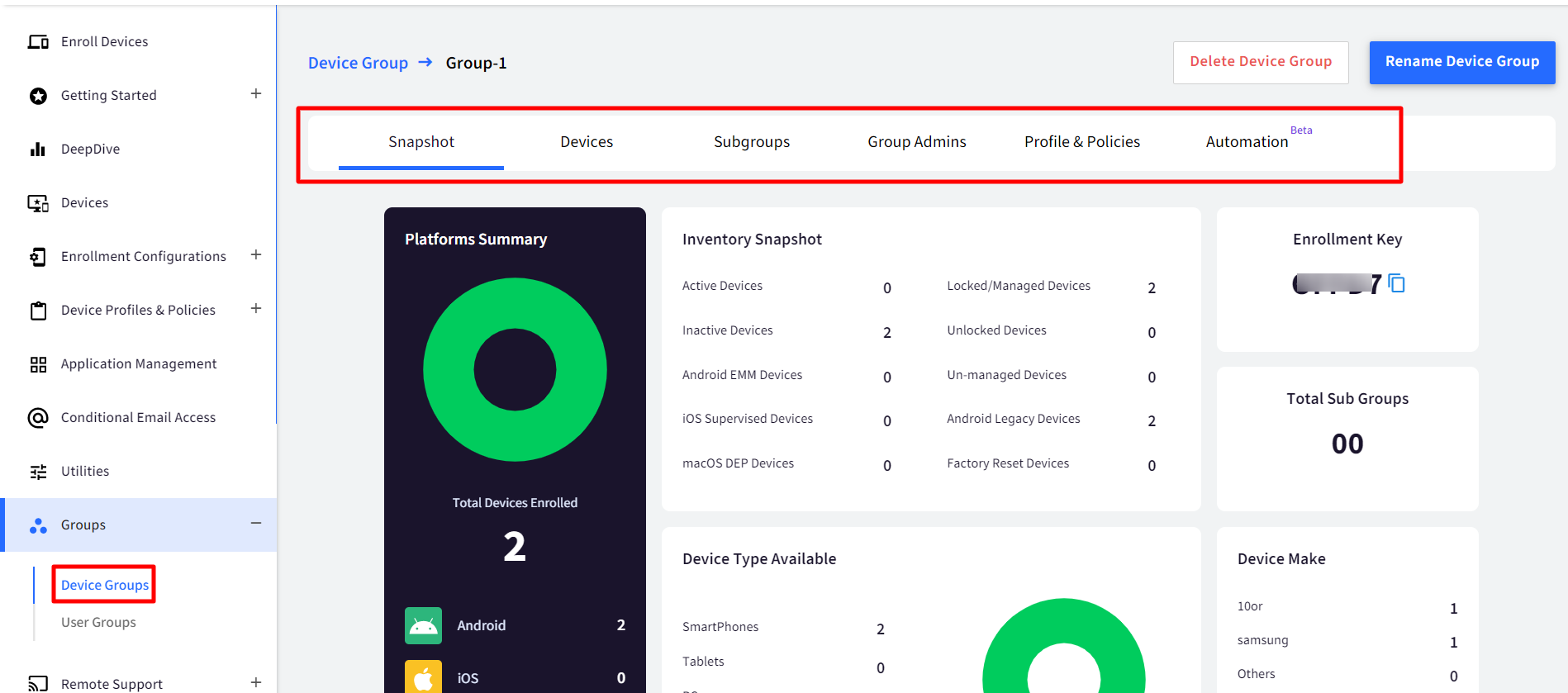Click Delete Device Group button
The image size is (1568, 693).
tap(1261, 62)
